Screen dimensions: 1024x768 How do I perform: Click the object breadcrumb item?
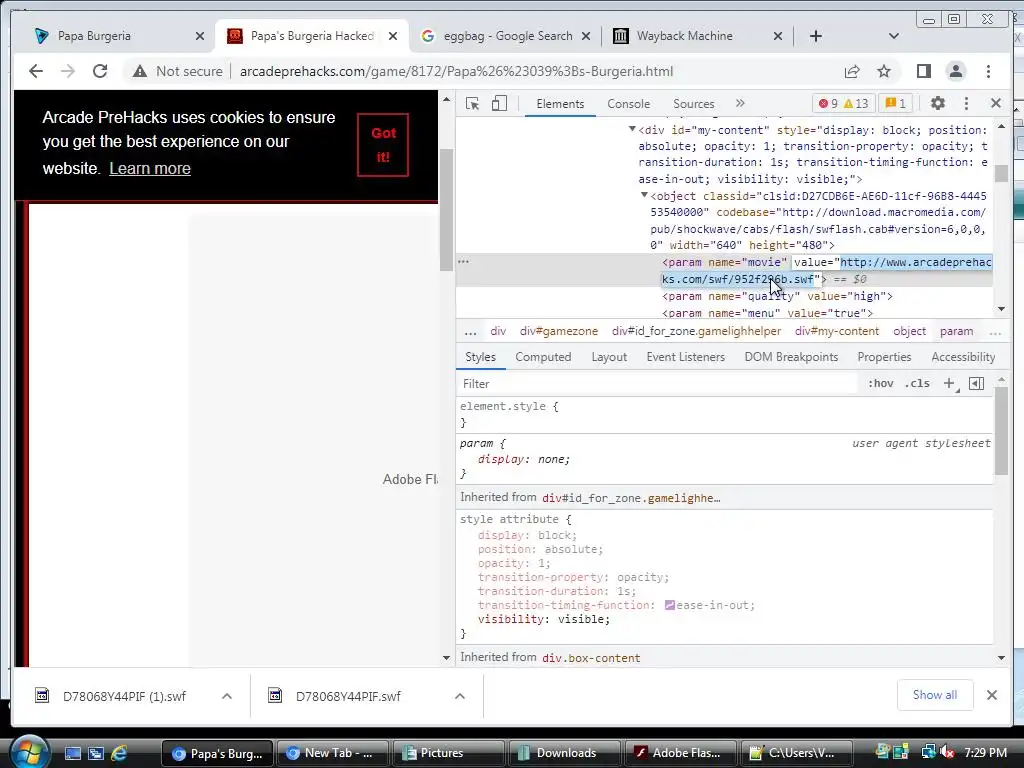click(910, 332)
